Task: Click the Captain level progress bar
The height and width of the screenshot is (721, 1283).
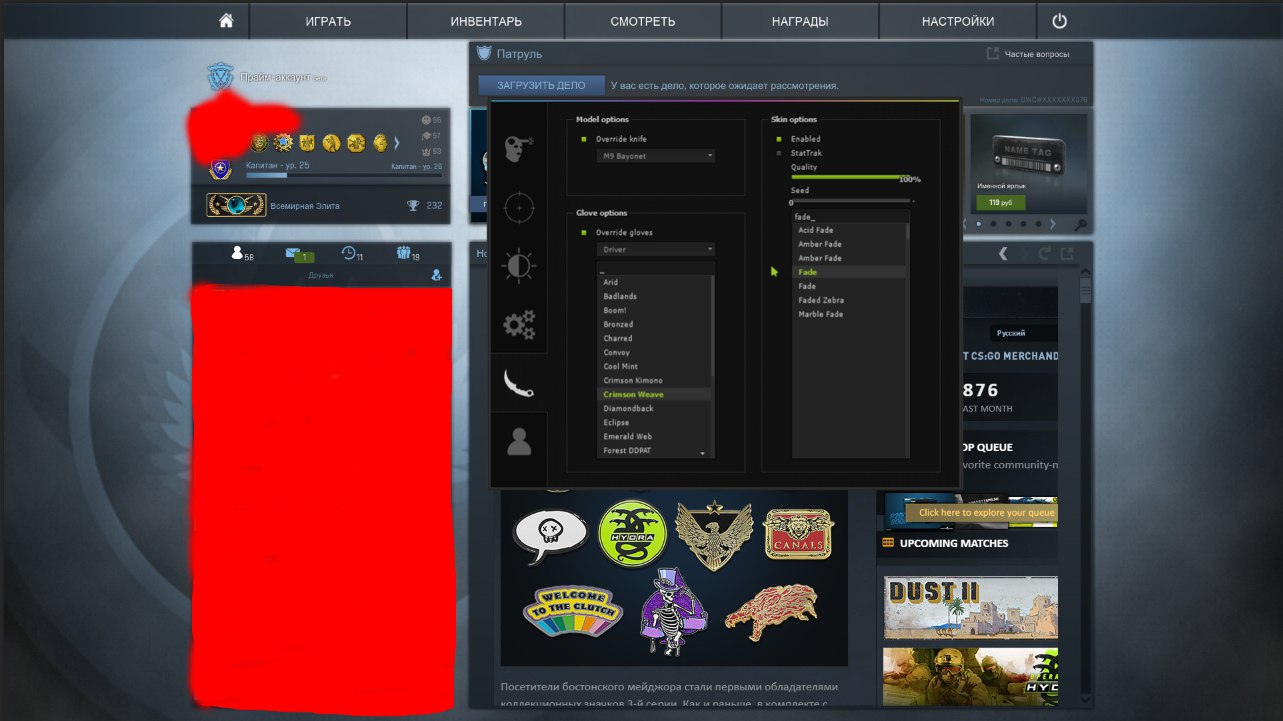Action: [344, 175]
